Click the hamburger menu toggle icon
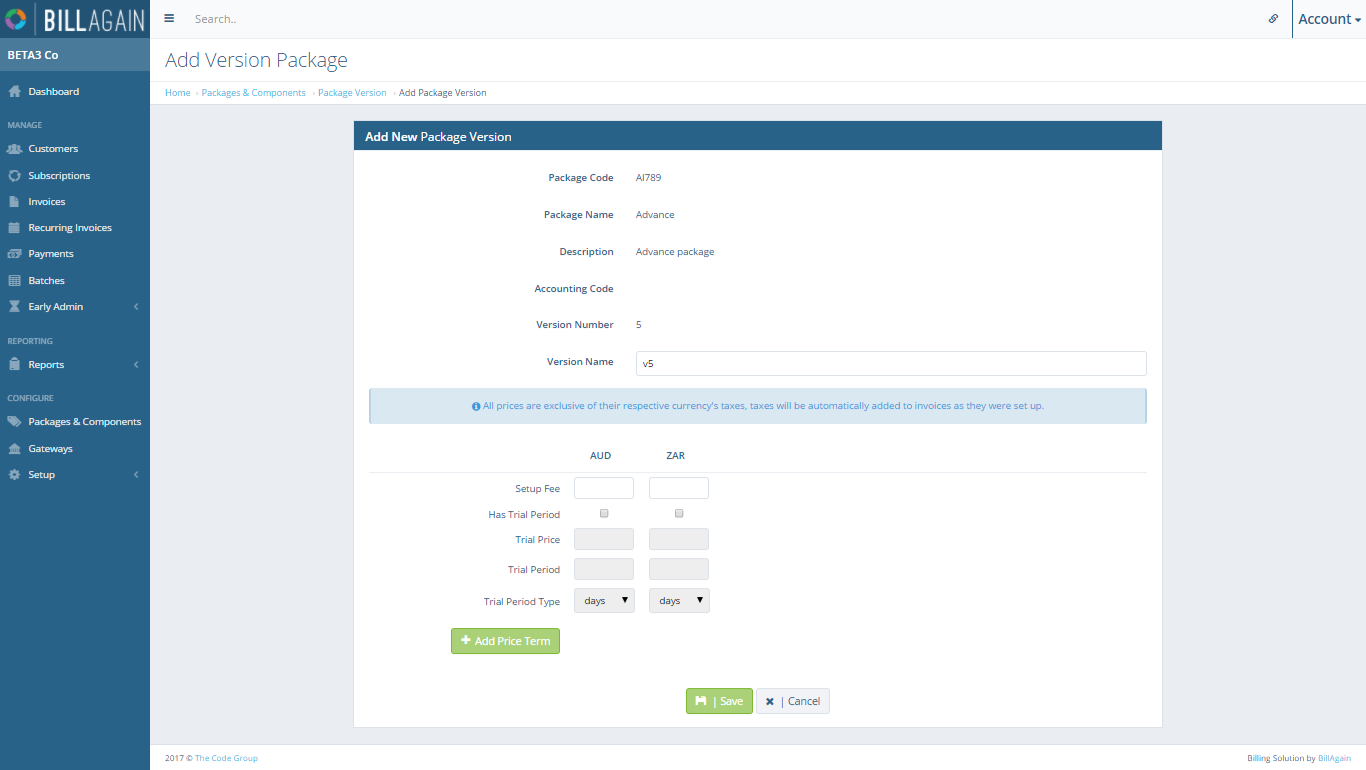Viewport: 1366px width, 770px height. tap(169, 19)
